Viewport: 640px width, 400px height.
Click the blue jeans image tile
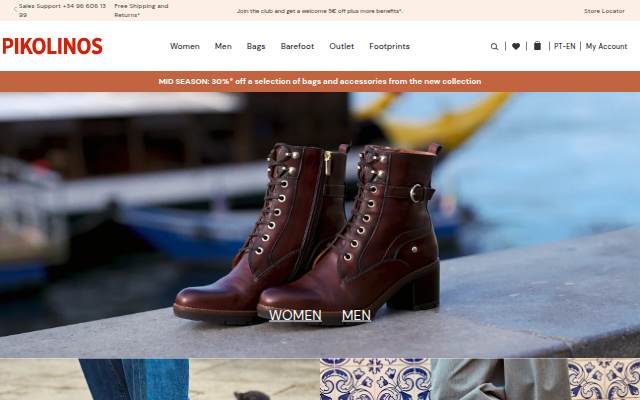(160, 380)
